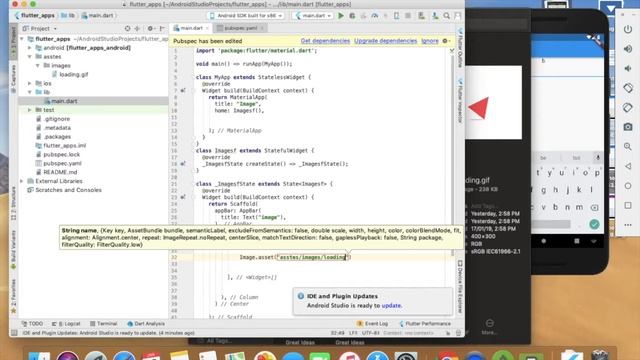Rotate emulator right

point(628,107)
